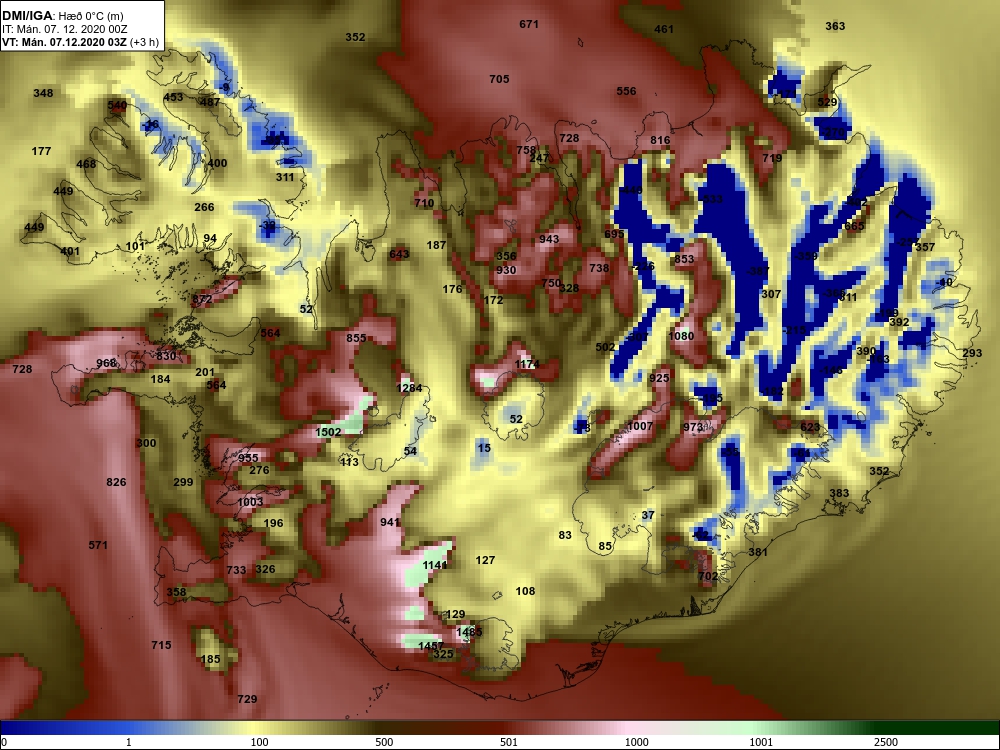Click the map value 941
The width and height of the screenshot is (1000, 750).
click(390, 522)
